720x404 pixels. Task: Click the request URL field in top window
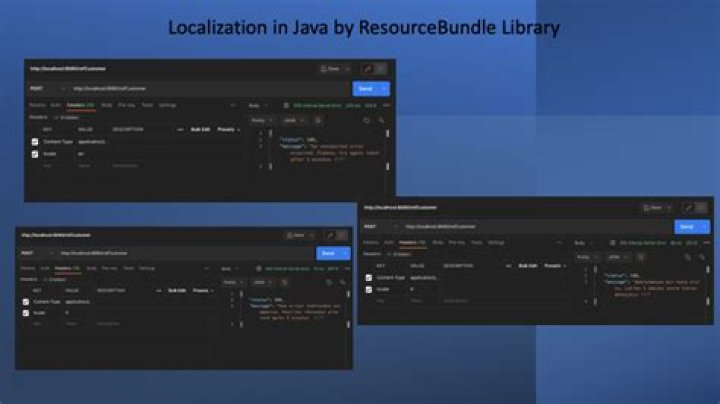pos(209,89)
